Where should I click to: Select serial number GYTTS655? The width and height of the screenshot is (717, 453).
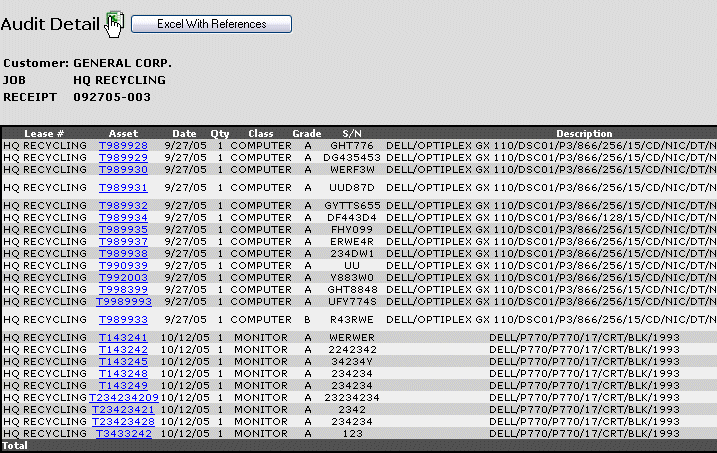coord(352,206)
